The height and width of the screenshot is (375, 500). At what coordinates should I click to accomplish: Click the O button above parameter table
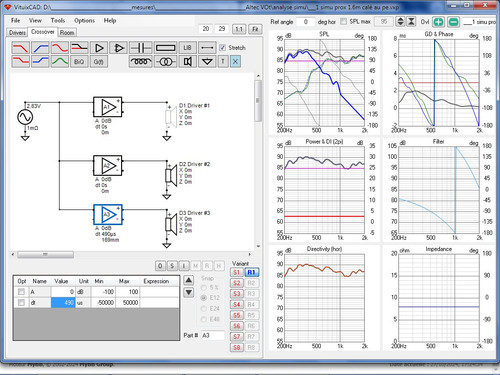coord(160,266)
